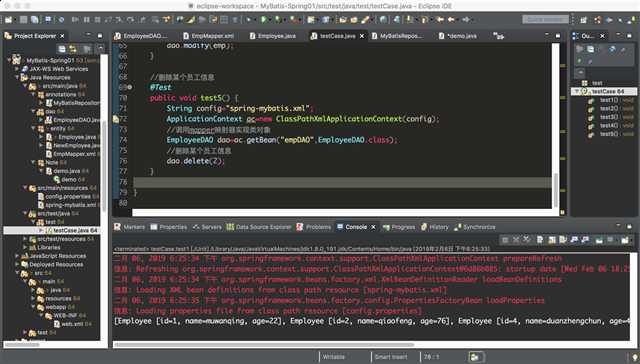Screen dimensions: 640x364
Task: Collapse the MyBatis-Spring01 project node
Action: [9, 60]
